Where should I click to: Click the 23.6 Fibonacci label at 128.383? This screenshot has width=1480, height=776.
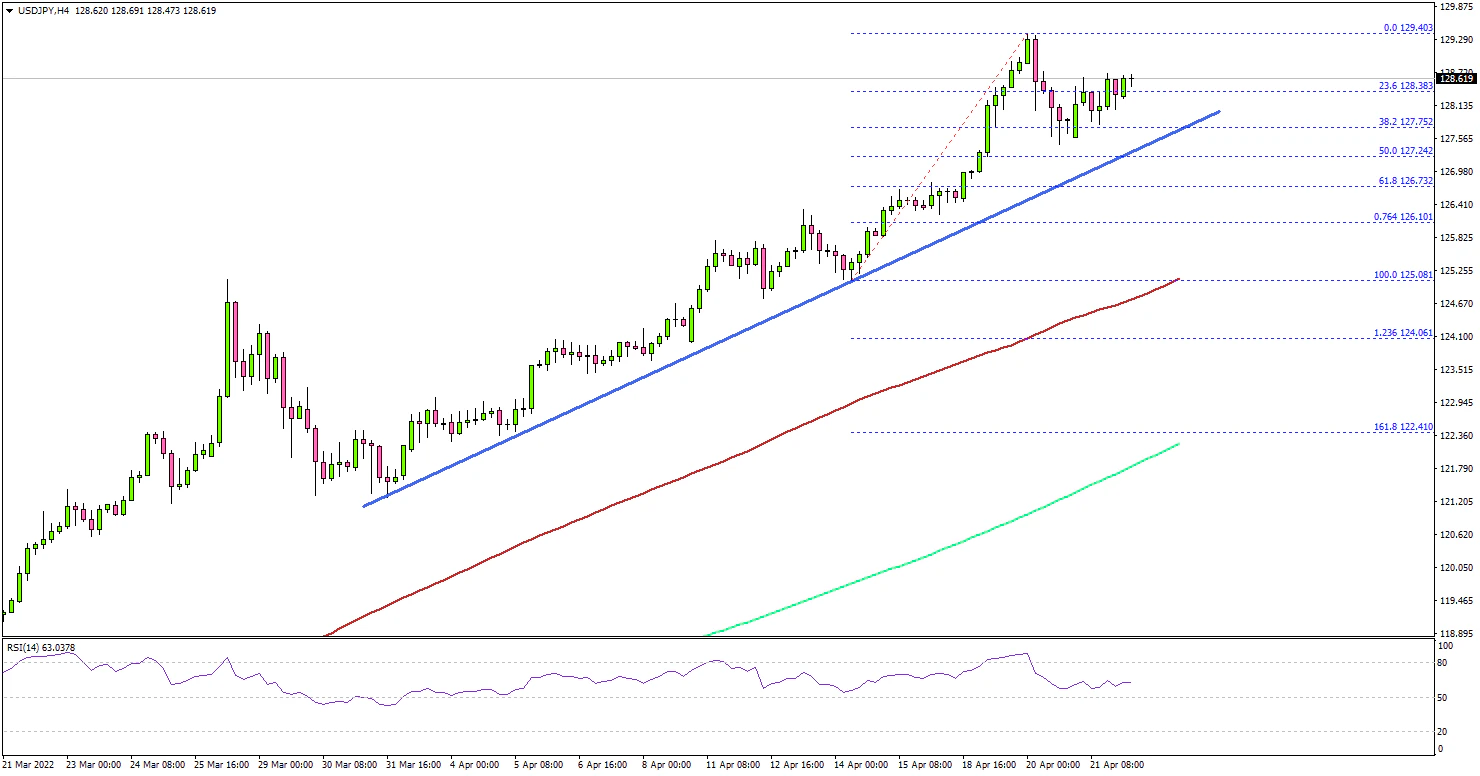pyautogui.click(x=1405, y=86)
